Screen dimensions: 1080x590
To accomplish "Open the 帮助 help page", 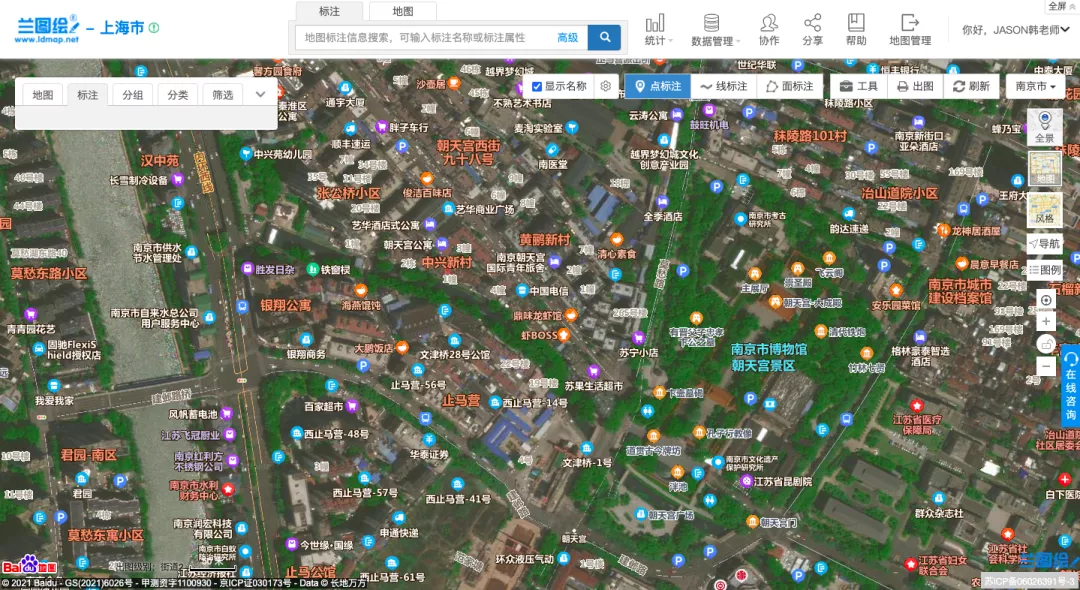I will tap(856, 30).
